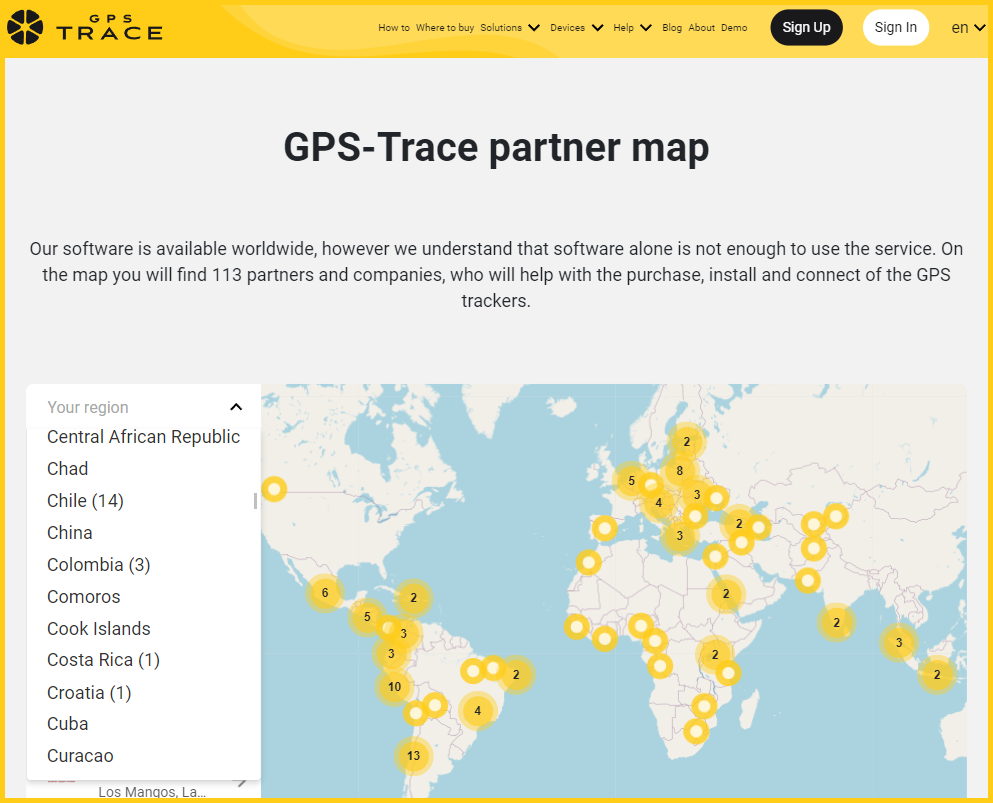Choose Colombia (3) in the list
This screenshot has height=803, width=993.
[x=98, y=565]
